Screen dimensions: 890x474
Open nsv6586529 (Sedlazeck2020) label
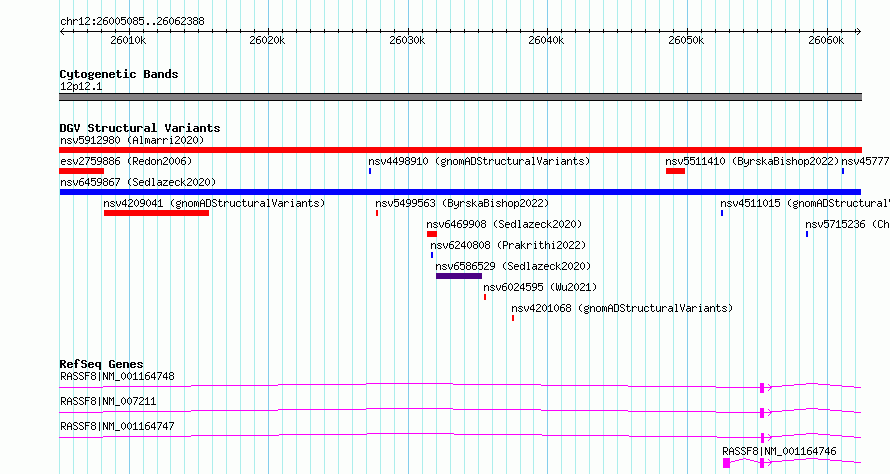513,266
